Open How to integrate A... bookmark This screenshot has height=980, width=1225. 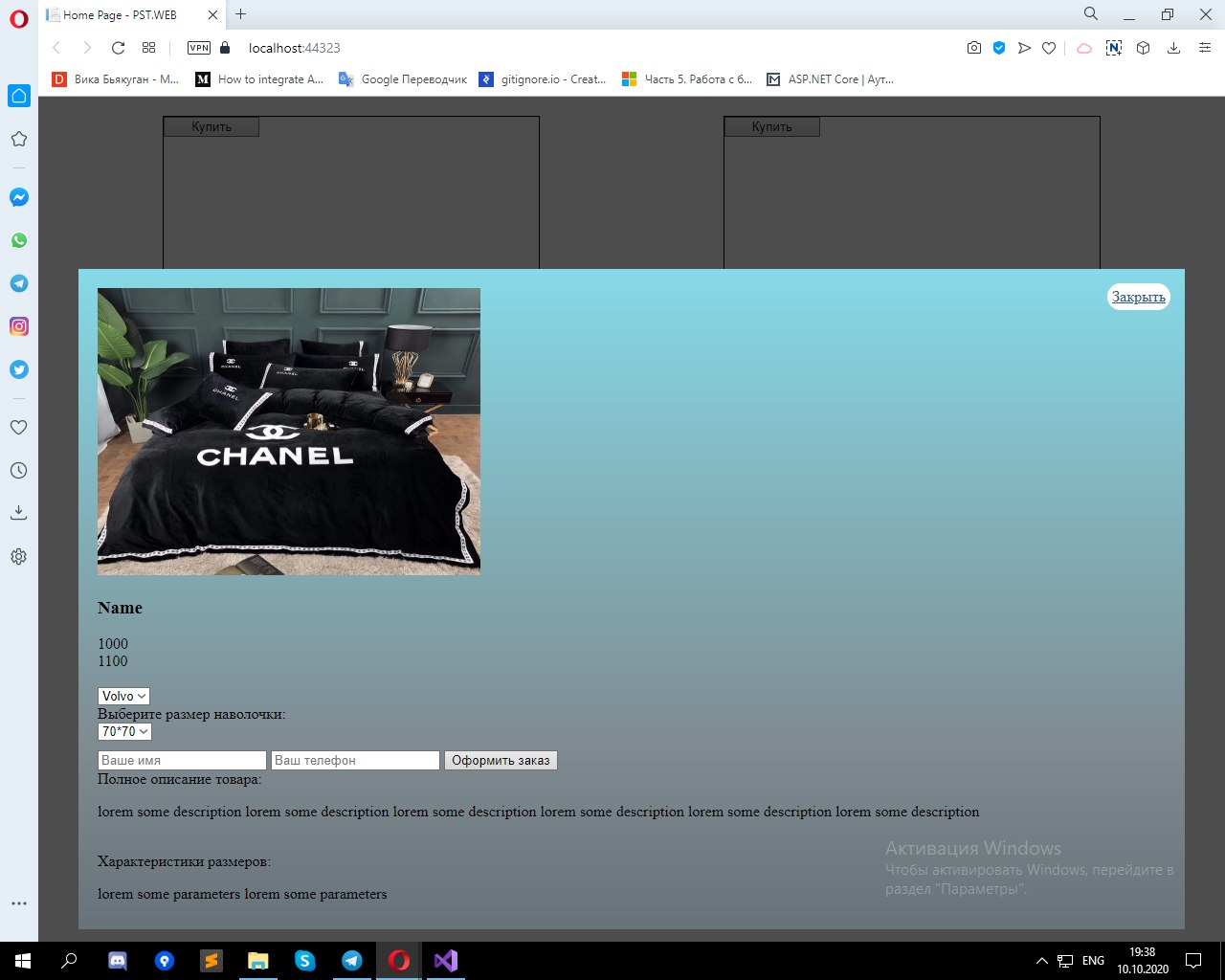tap(259, 79)
